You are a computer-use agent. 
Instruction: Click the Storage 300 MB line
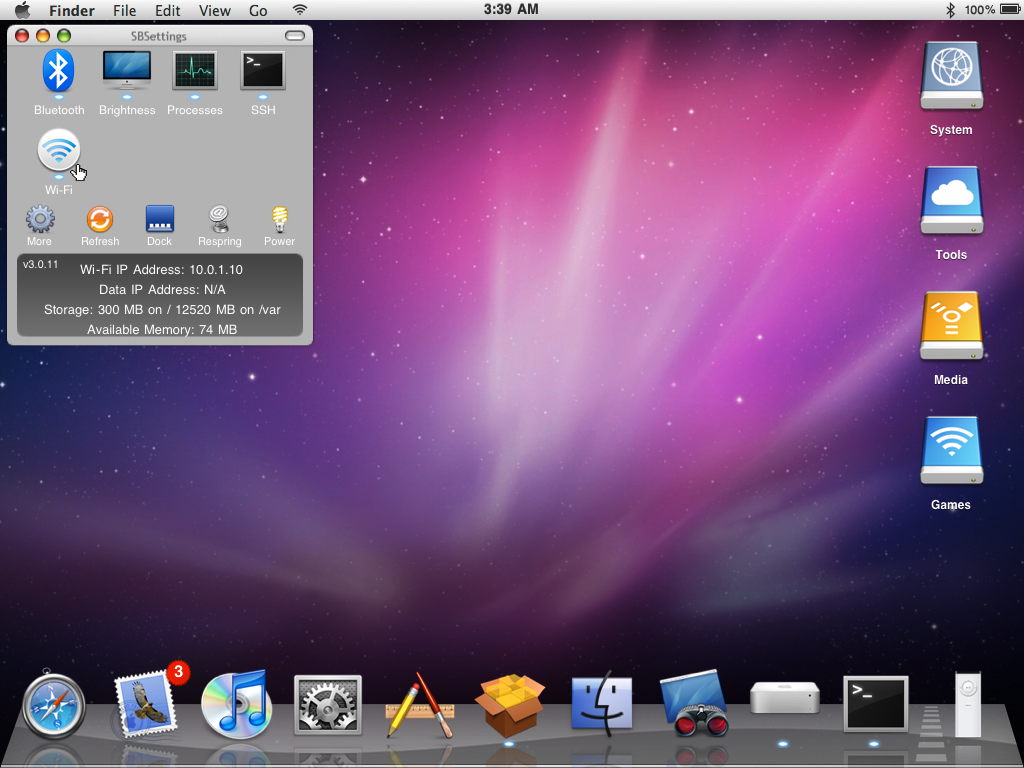[x=162, y=310]
